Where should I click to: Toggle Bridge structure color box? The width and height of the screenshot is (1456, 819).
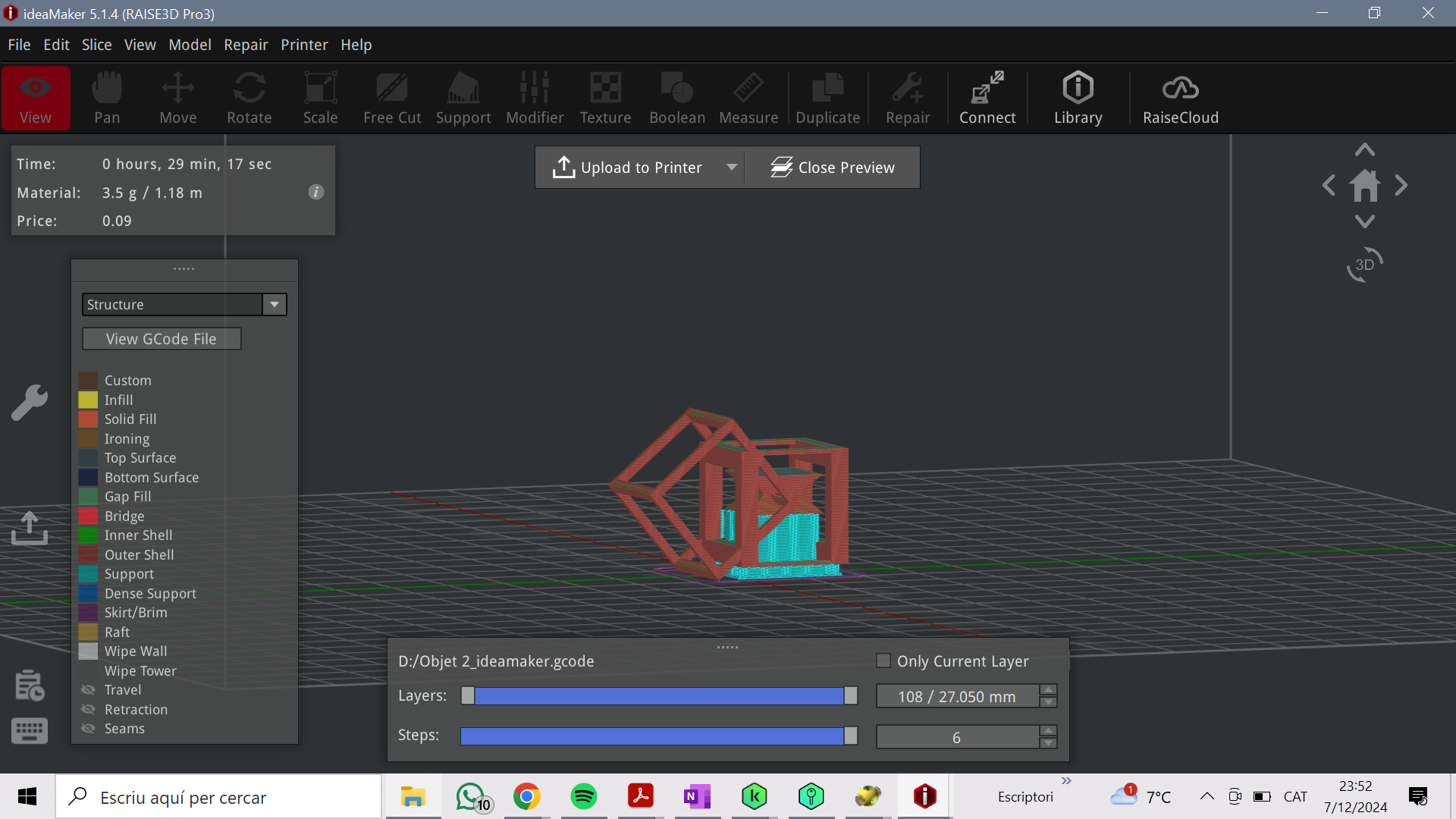tap(88, 516)
